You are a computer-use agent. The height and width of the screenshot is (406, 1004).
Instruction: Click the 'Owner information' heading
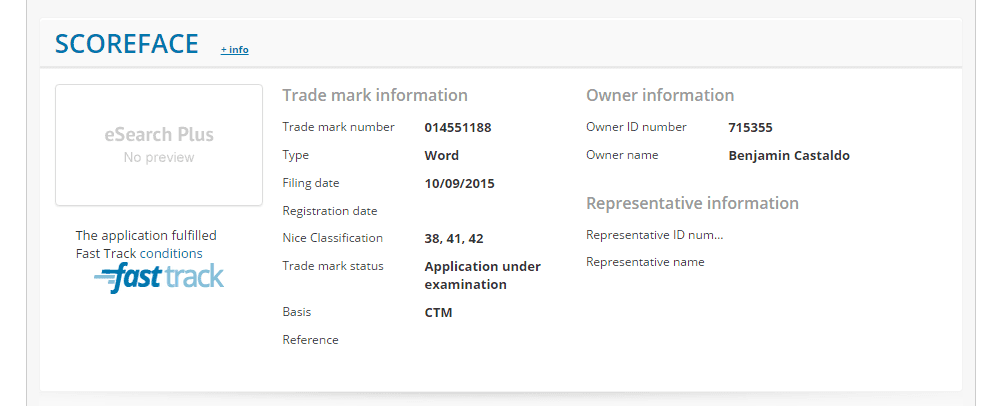click(660, 95)
